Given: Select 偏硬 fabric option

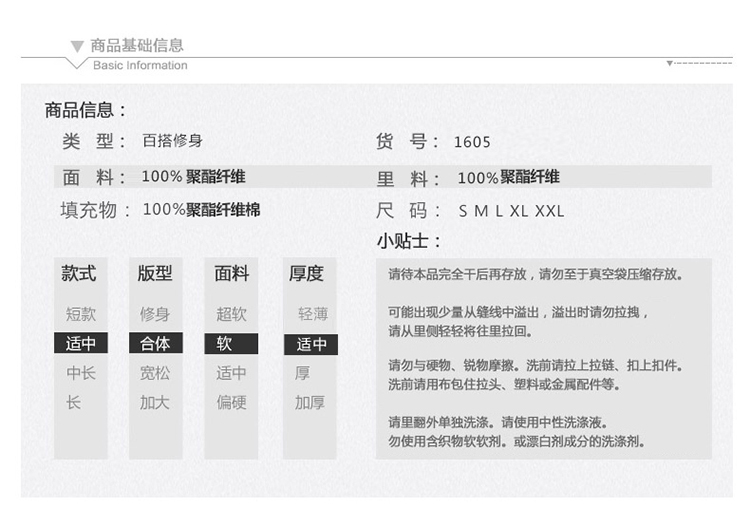Looking at the screenshot, I should pyautogui.click(x=231, y=402).
